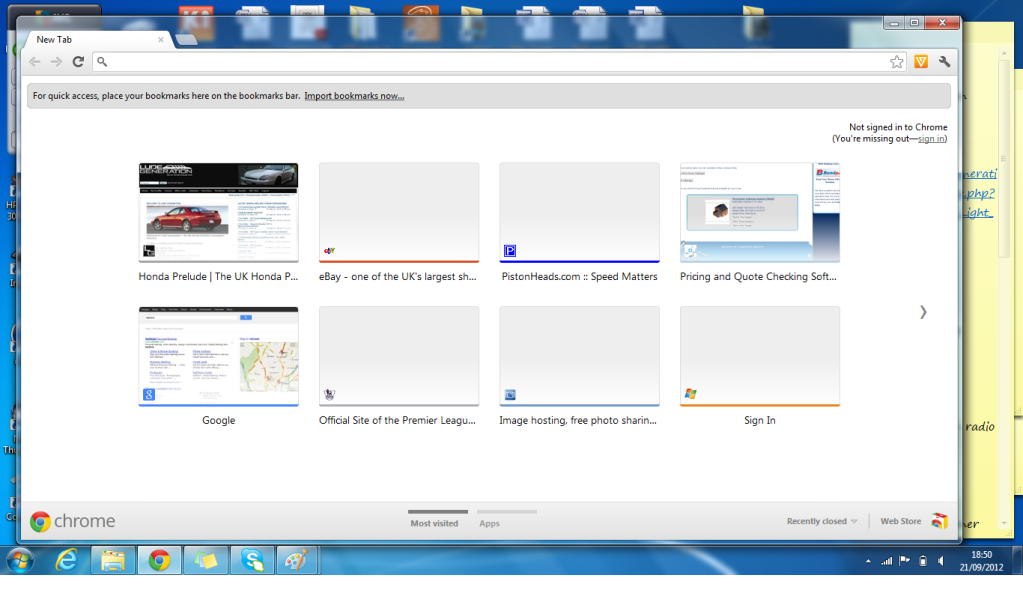Click the Web Store bag icon
Viewport: 1023px width, 599px height.
939,521
